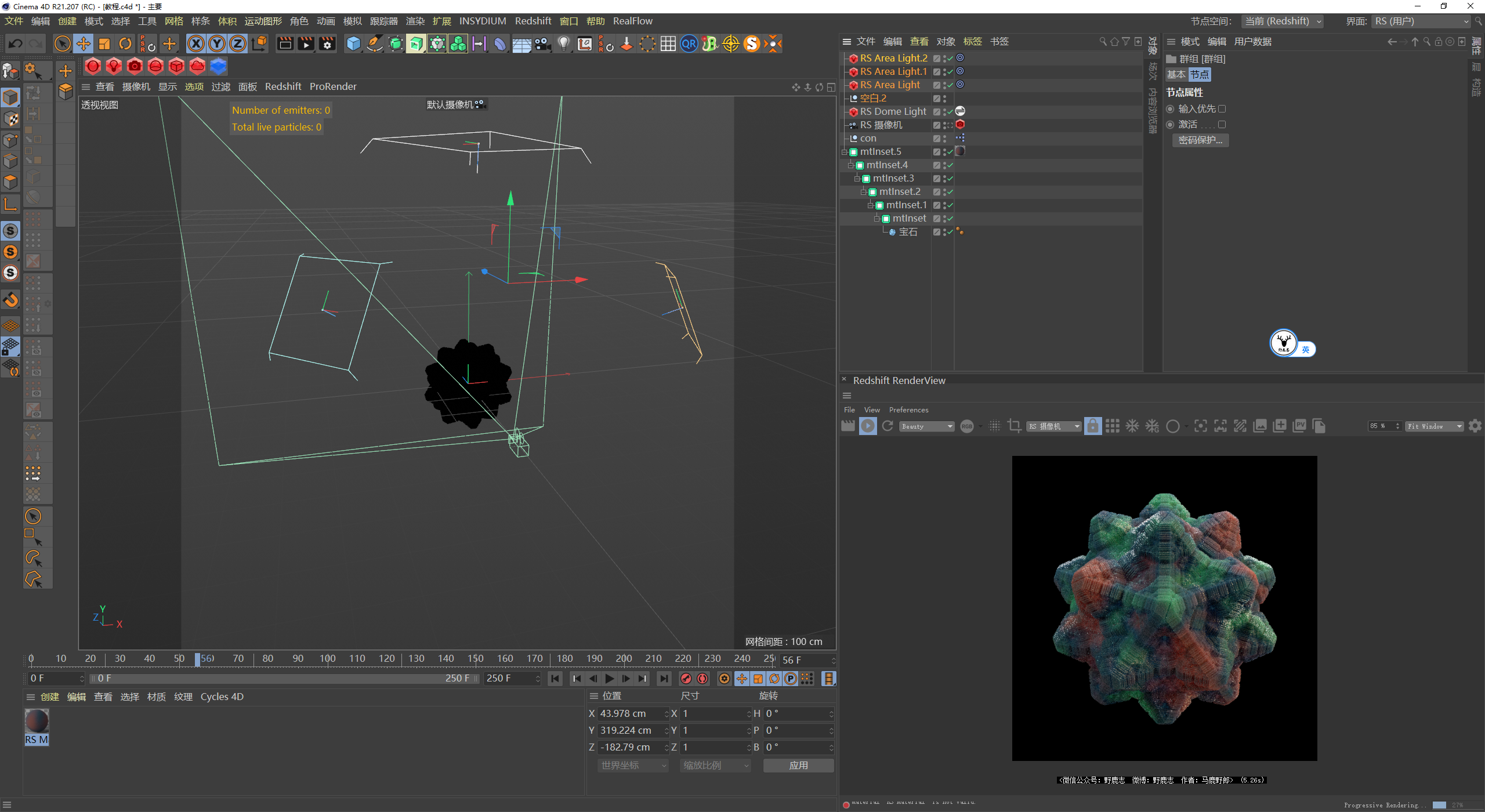Viewport: 1485px width, 812px height.
Task: Enable the 激活 checkbox
Action: (x=1222, y=125)
